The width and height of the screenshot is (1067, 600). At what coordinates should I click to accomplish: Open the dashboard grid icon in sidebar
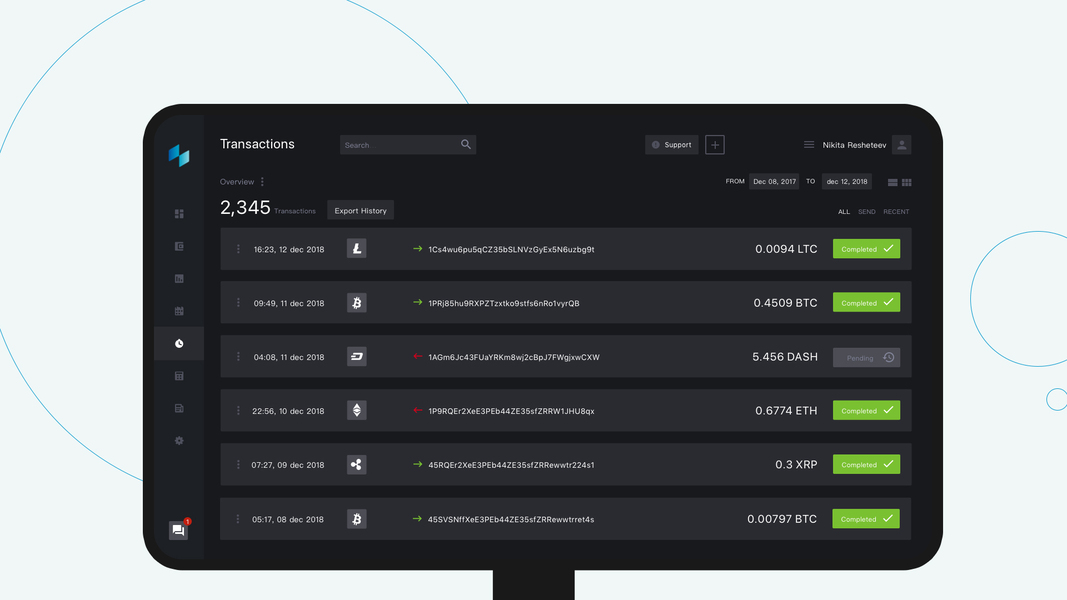179,214
